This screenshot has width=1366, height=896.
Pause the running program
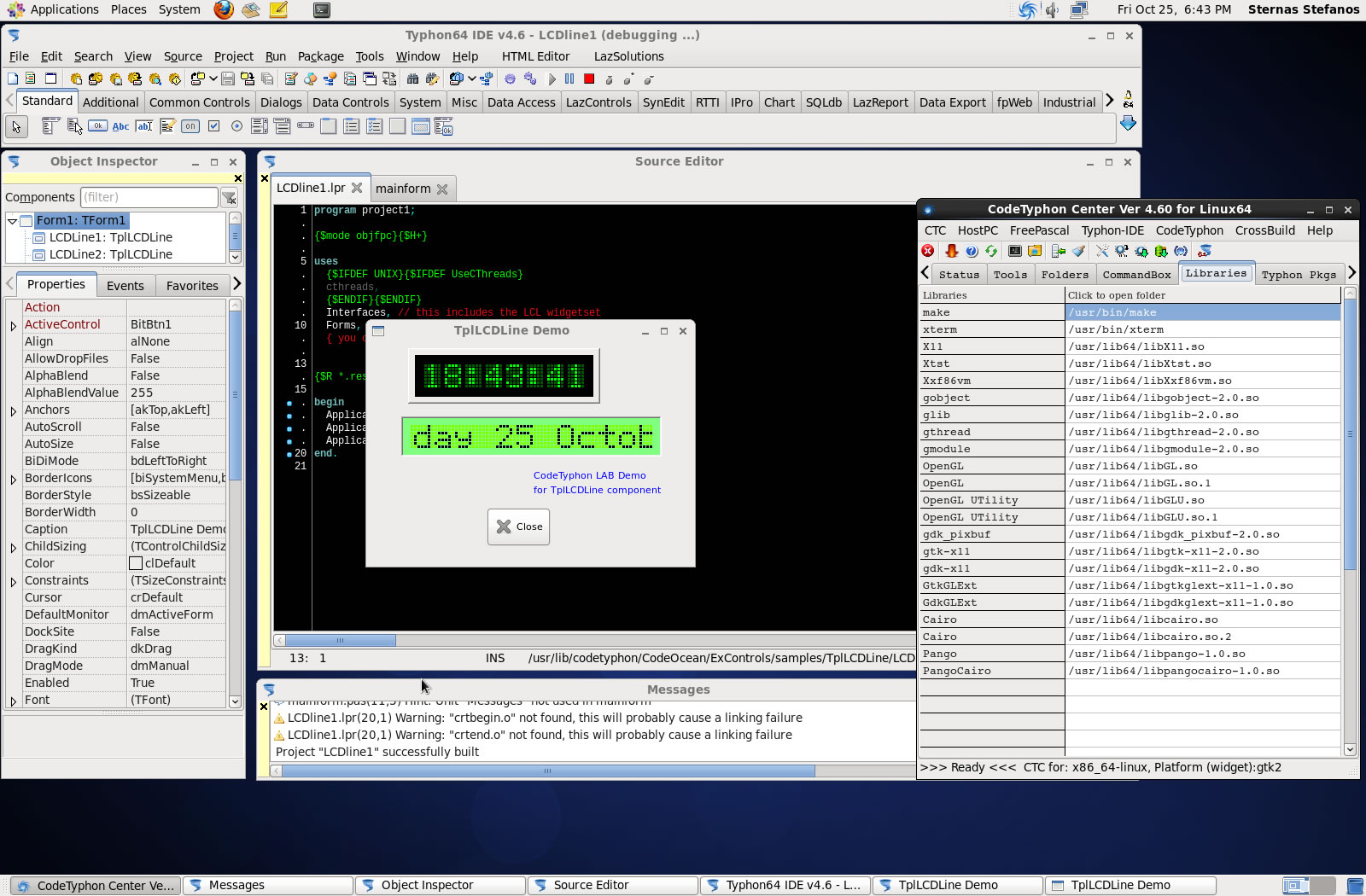pyautogui.click(x=569, y=79)
